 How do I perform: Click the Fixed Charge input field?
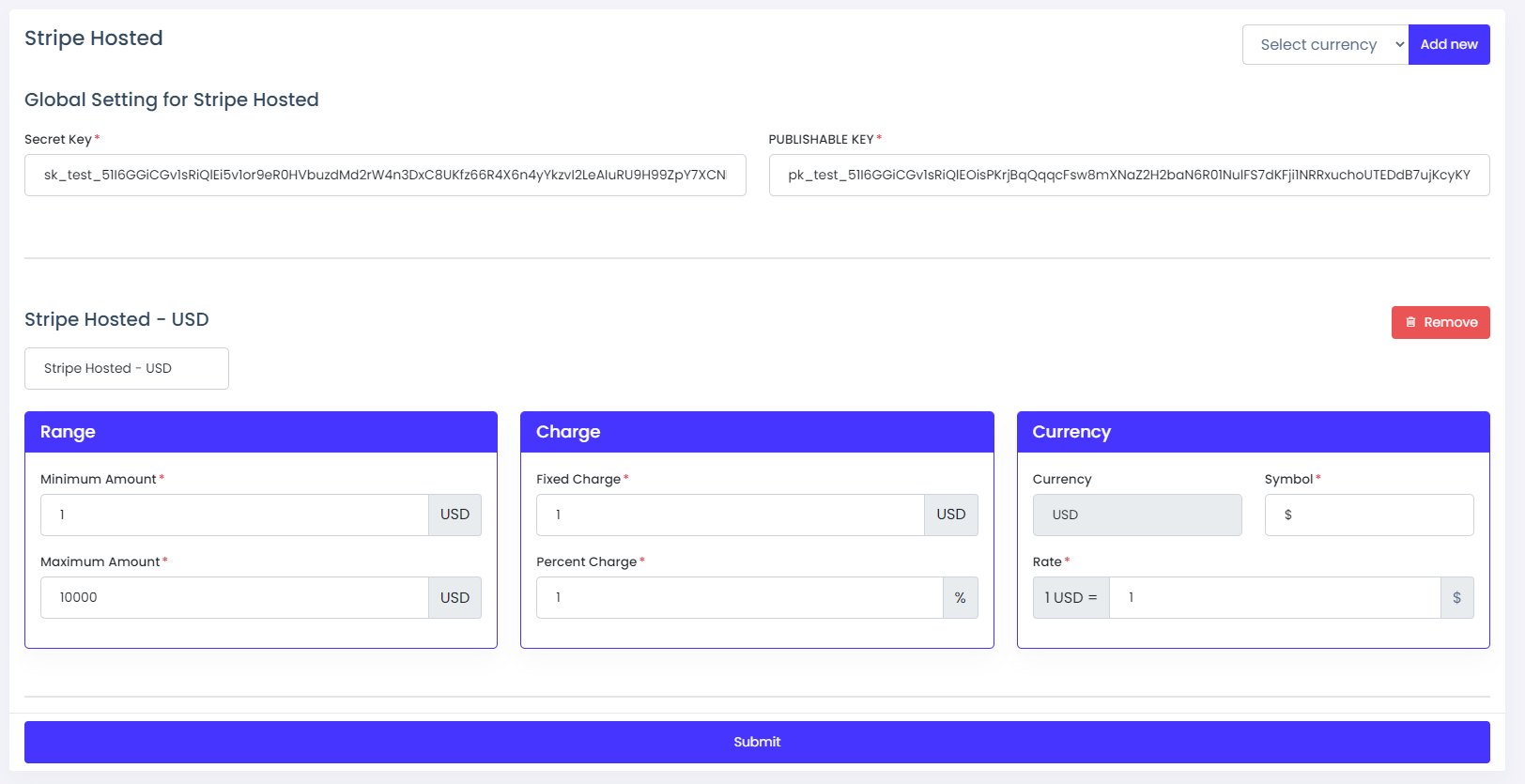pyautogui.click(x=731, y=515)
